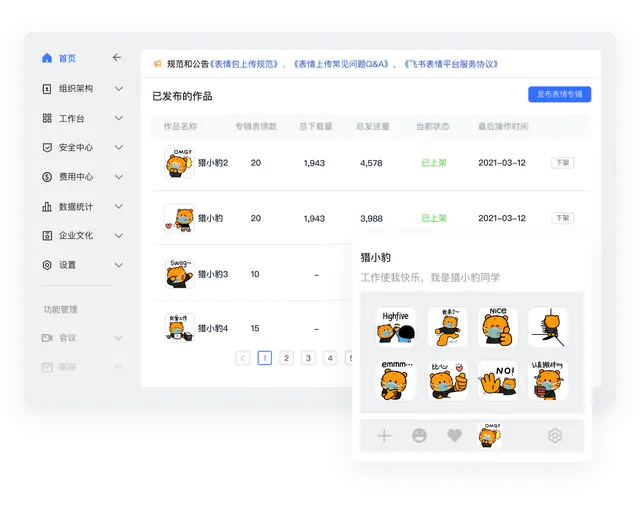Open the plus icon in sticker panel
Screen dimensions: 640x520
click(384, 436)
